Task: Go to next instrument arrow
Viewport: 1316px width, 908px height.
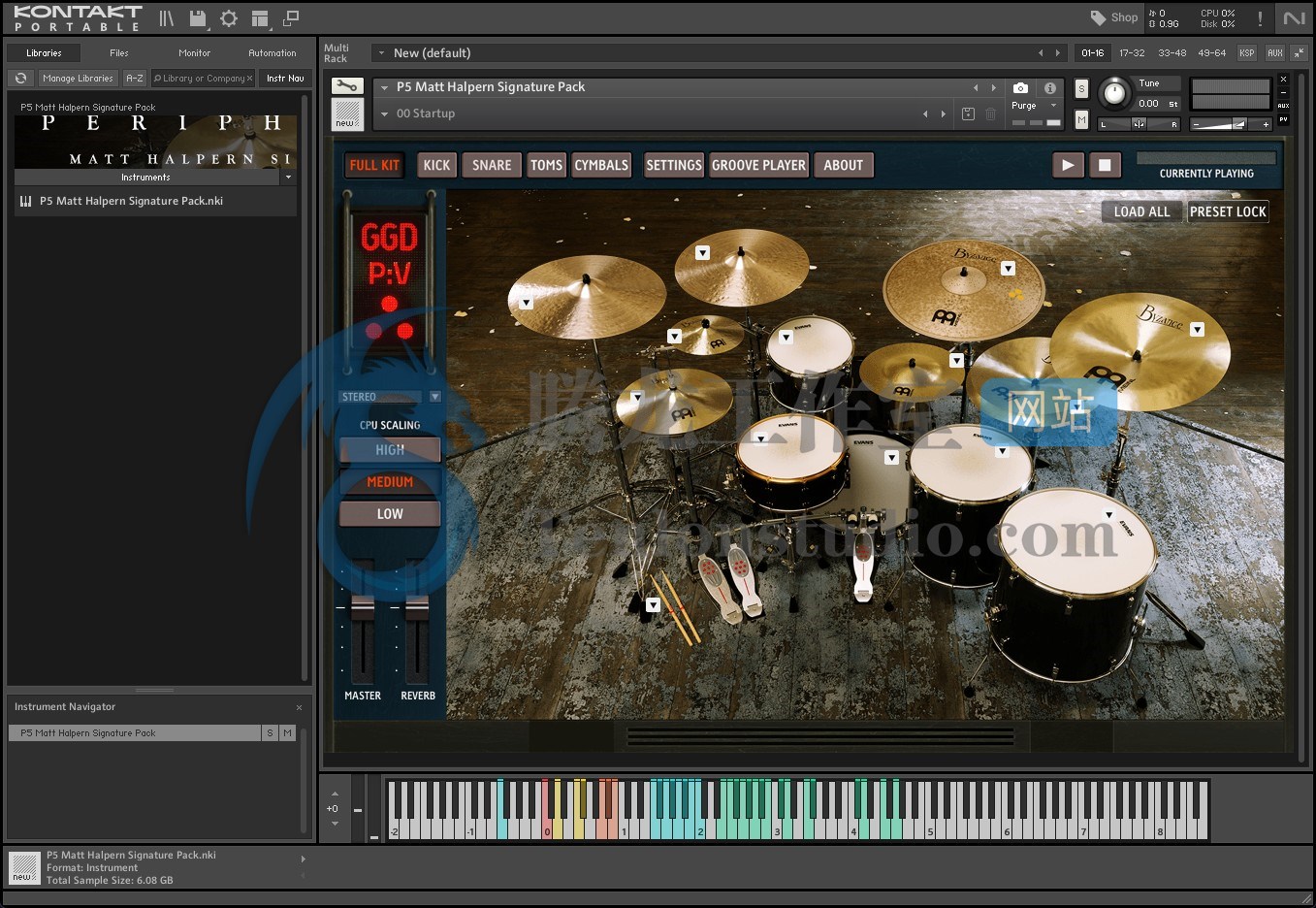Action: pos(993,87)
